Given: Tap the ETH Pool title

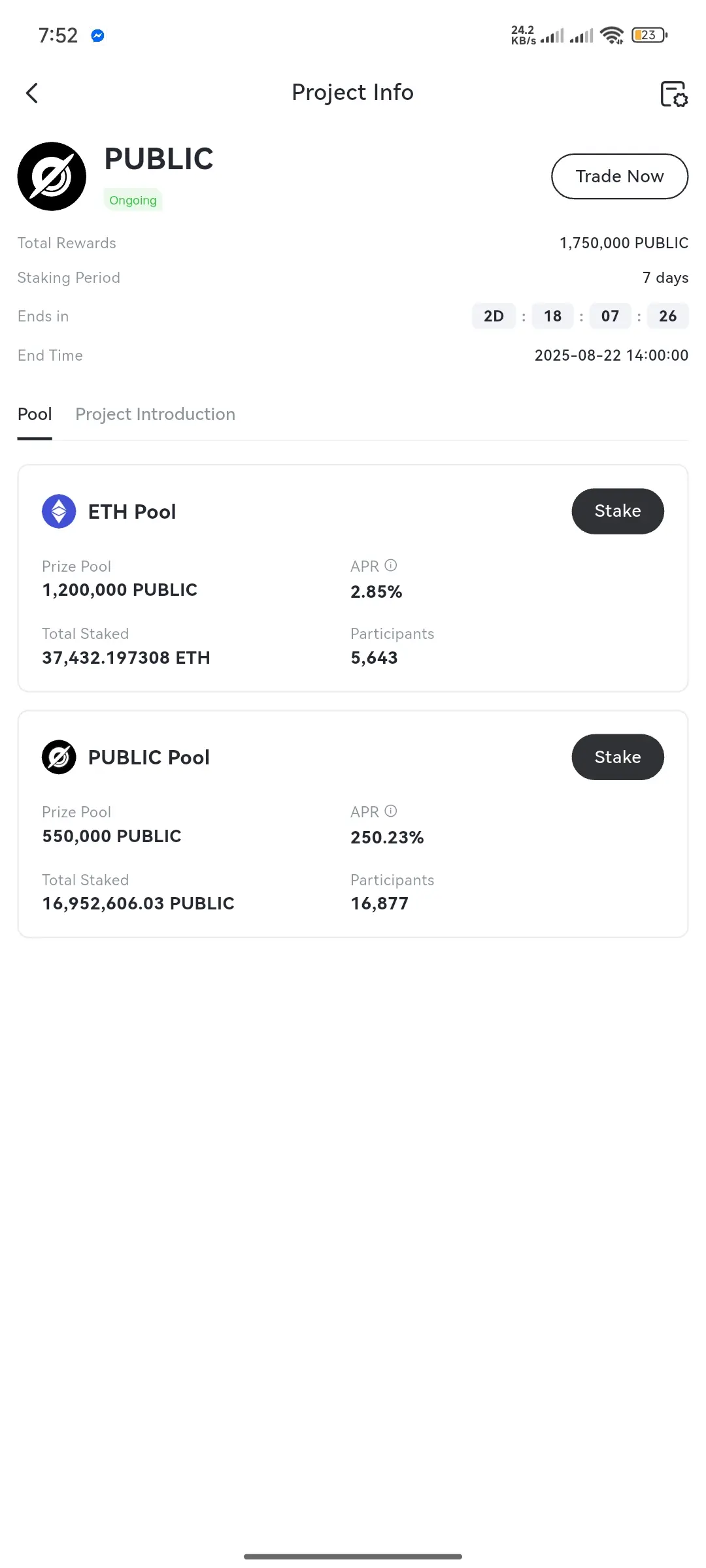Looking at the screenshot, I should click(132, 512).
